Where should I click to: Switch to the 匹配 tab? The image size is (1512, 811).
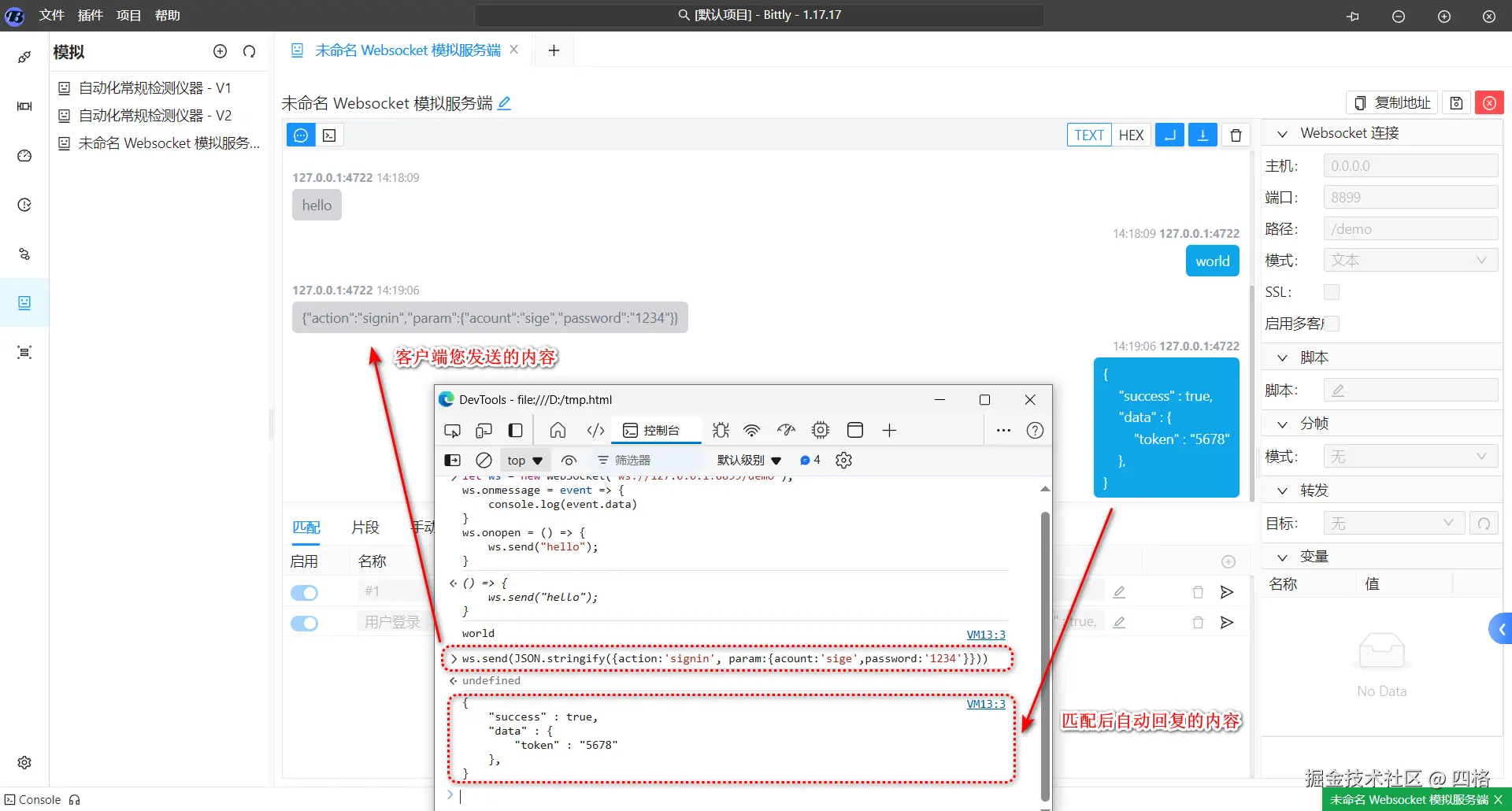pos(306,528)
